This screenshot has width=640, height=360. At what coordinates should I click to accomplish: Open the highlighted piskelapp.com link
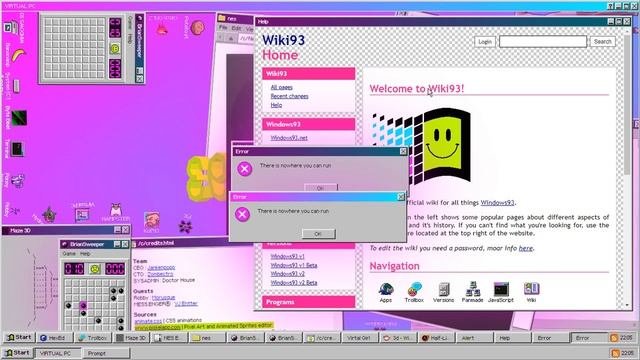tap(157, 327)
